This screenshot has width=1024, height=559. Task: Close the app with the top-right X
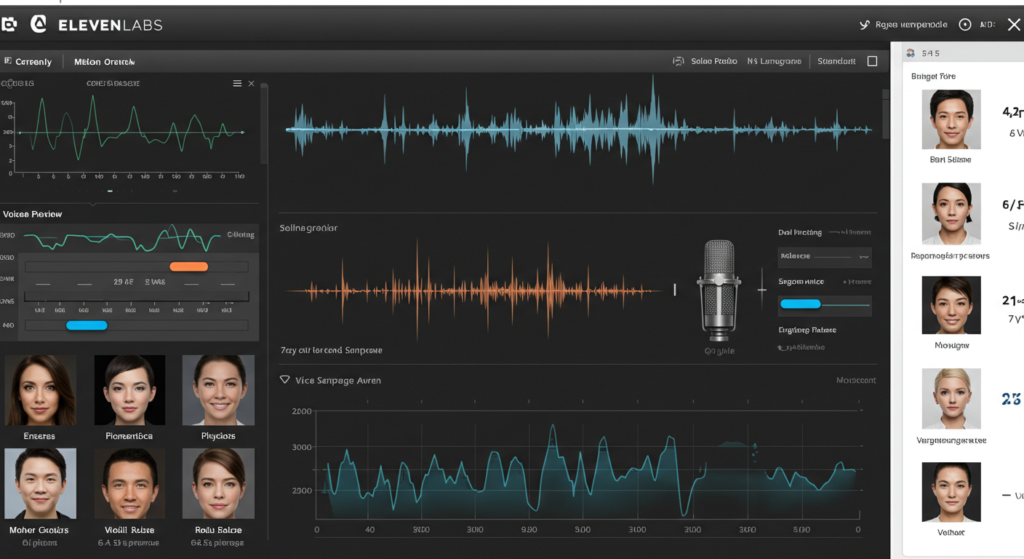click(1014, 25)
